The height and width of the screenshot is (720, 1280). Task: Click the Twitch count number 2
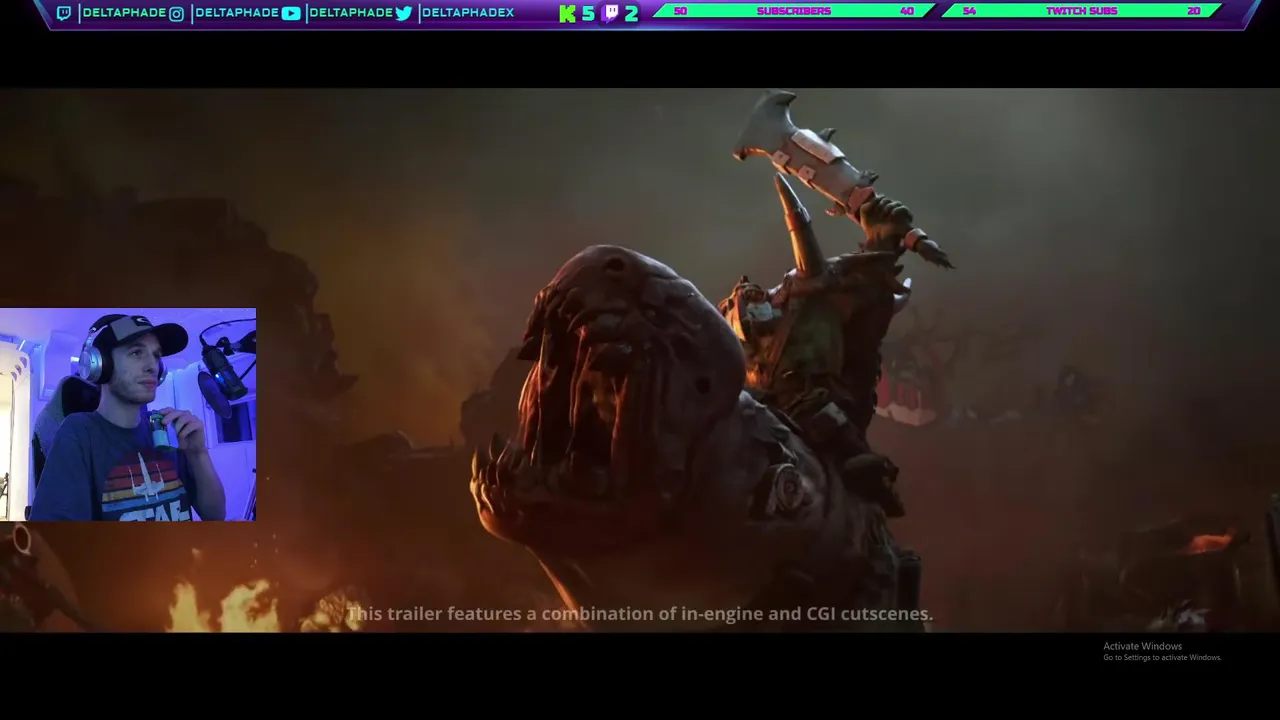tap(631, 13)
